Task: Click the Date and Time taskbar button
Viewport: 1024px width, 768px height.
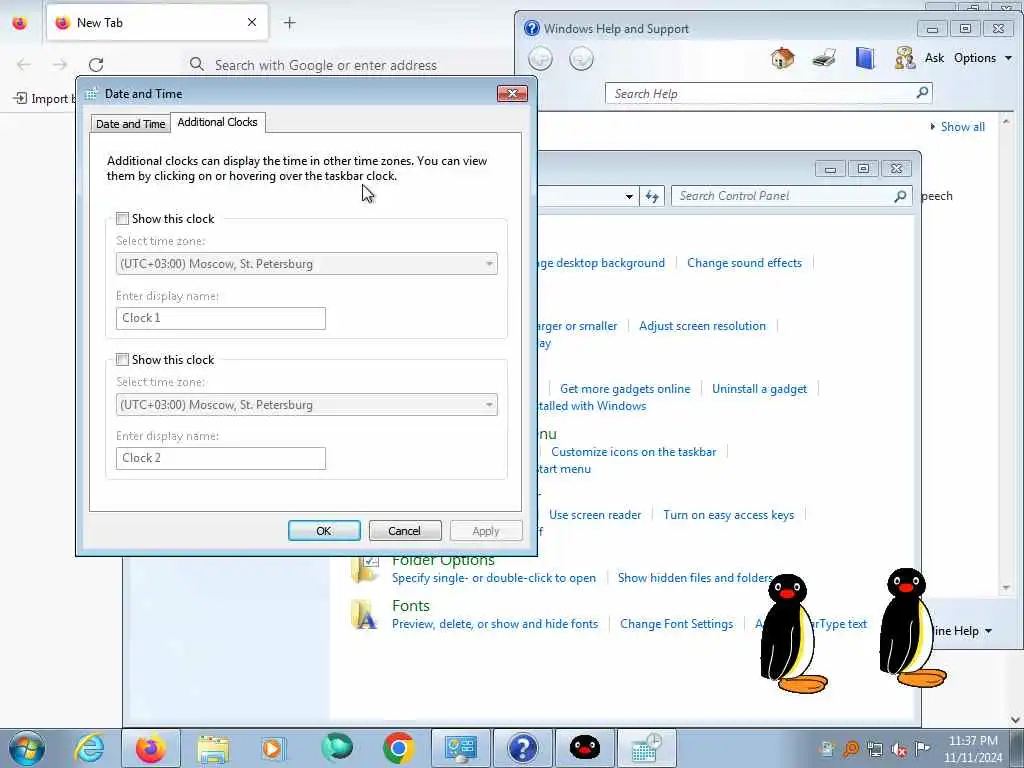Action: tap(647, 748)
